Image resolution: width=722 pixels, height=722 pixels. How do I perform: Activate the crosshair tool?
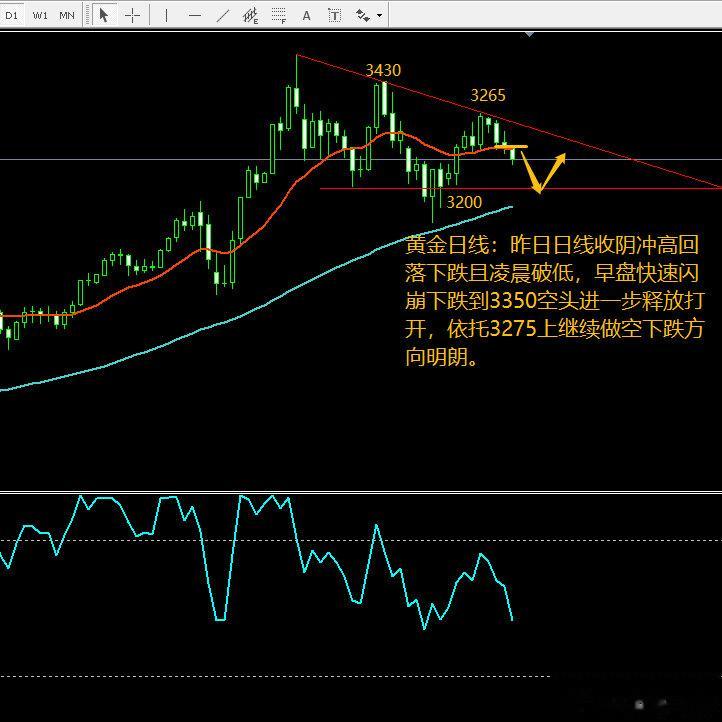click(133, 16)
